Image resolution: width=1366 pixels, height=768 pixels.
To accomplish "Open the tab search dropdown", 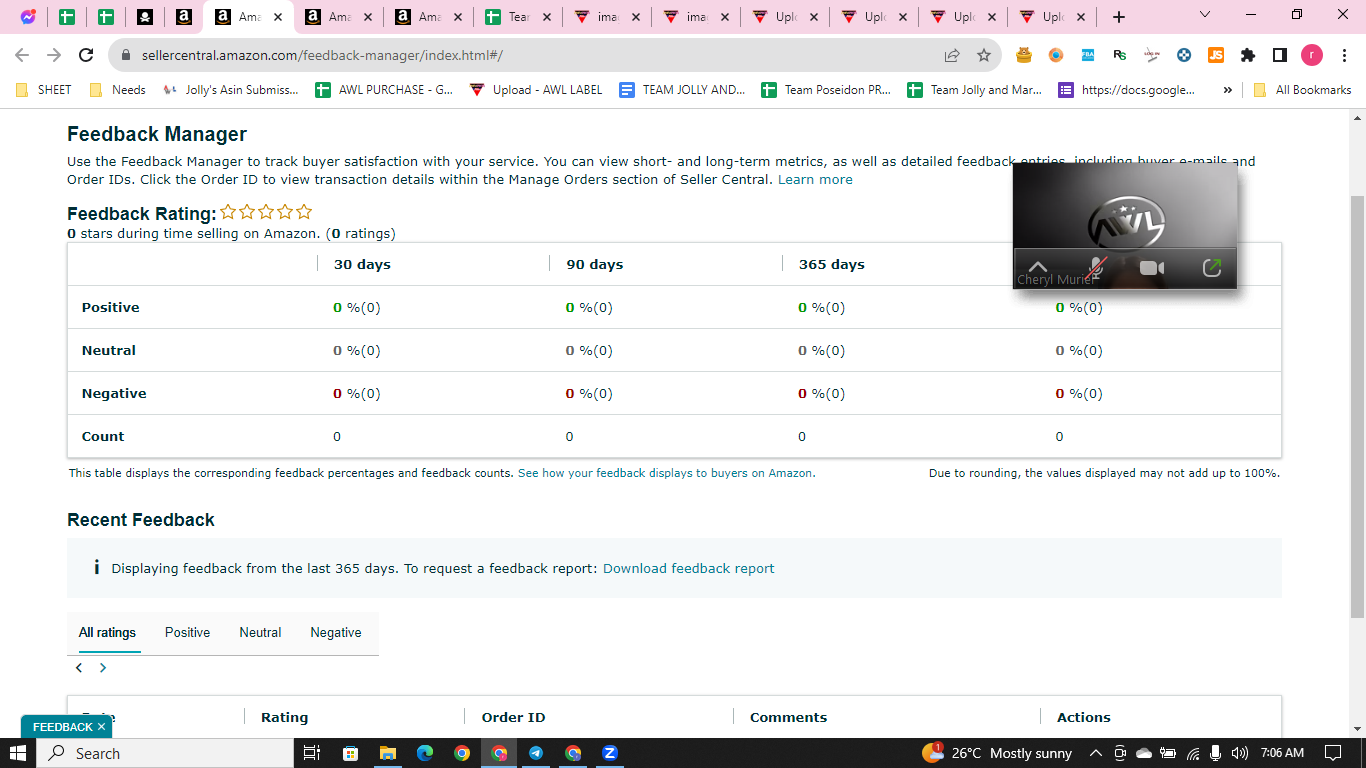I will click(x=1204, y=15).
